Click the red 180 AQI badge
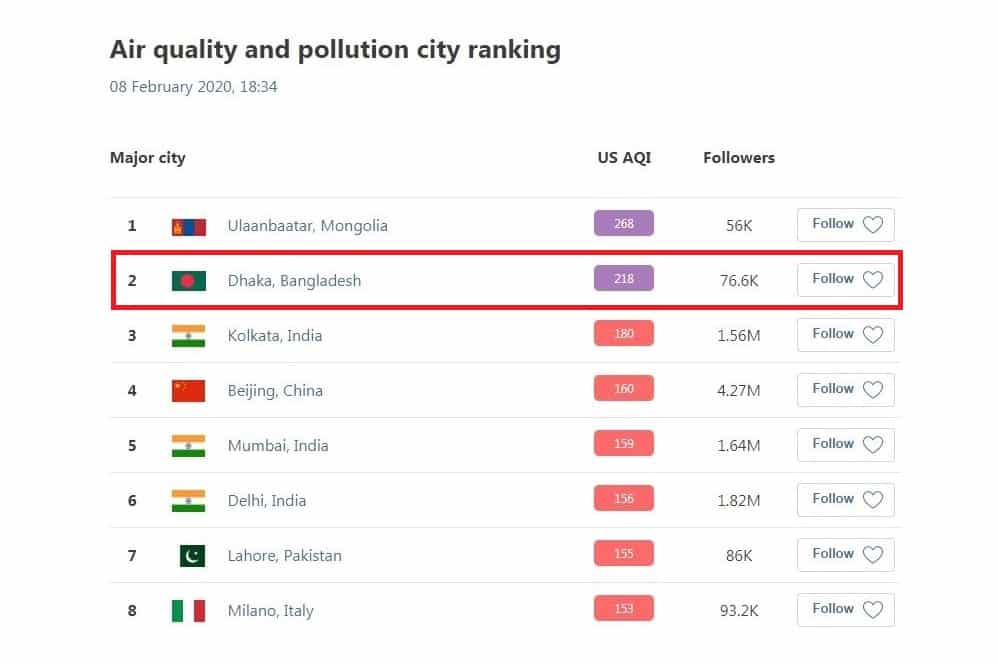 pyautogui.click(x=624, y=334)
